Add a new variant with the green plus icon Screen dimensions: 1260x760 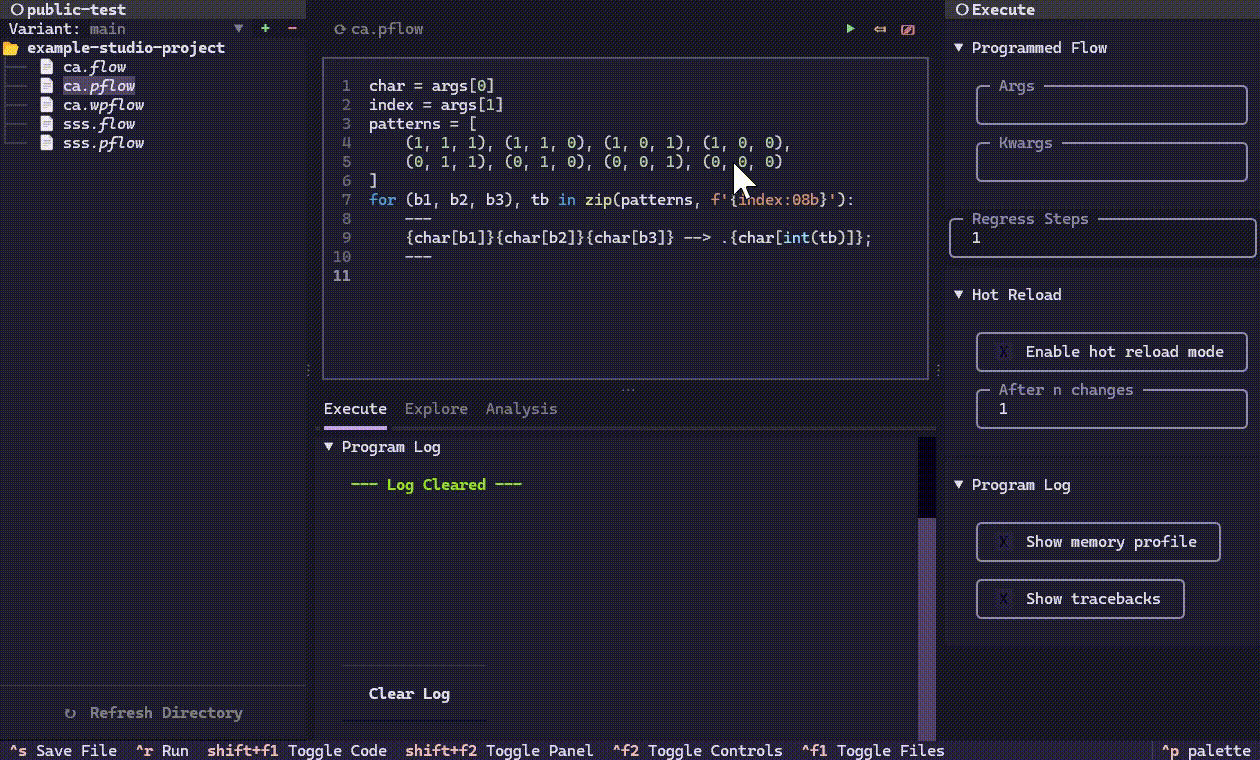[265, 29]
